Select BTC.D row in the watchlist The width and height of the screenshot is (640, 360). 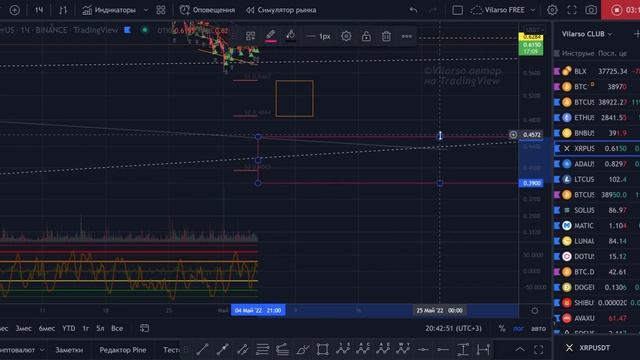[x=597, y=272]
